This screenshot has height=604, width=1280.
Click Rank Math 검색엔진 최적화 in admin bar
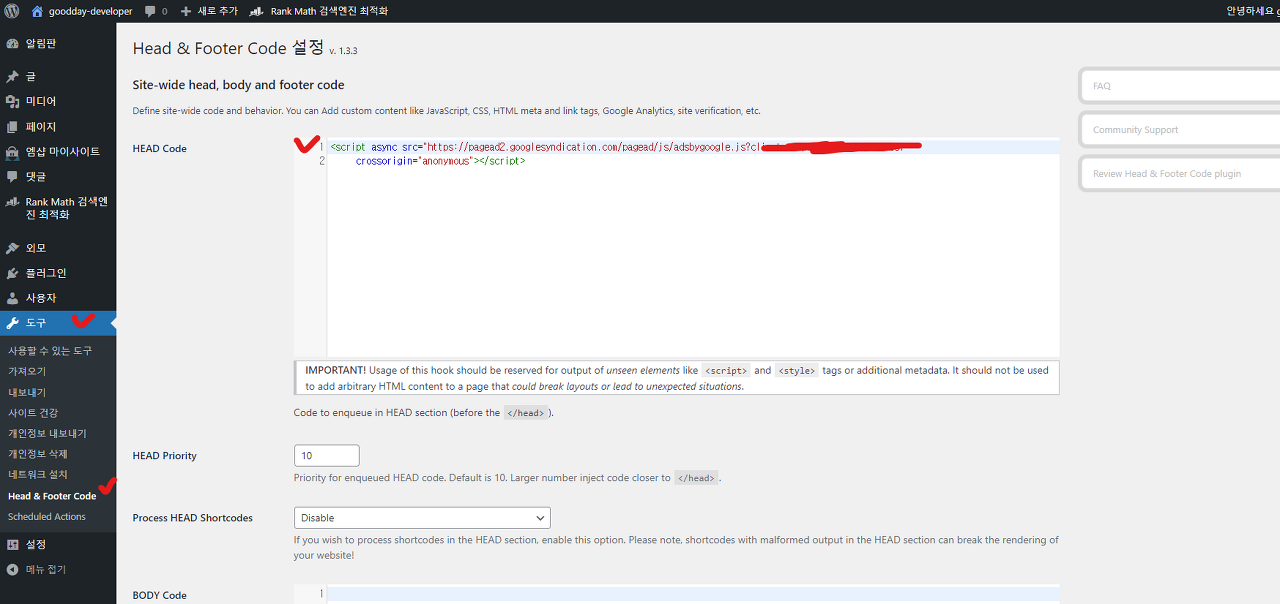pos(329,11)
